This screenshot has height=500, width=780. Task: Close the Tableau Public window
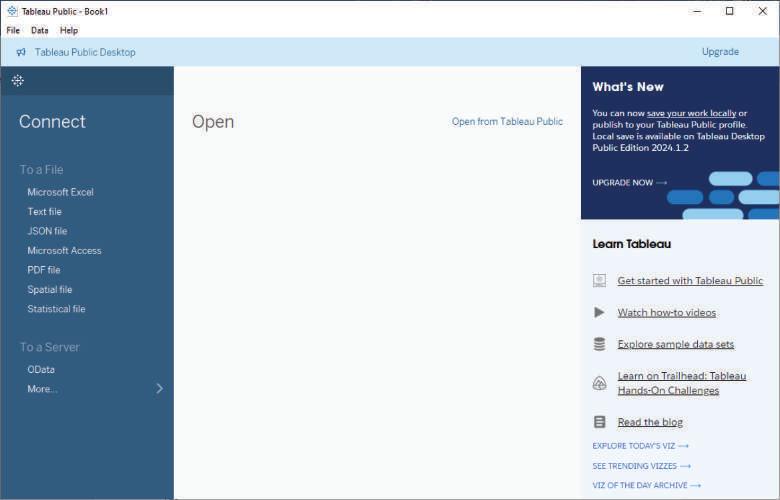point(762,11)
